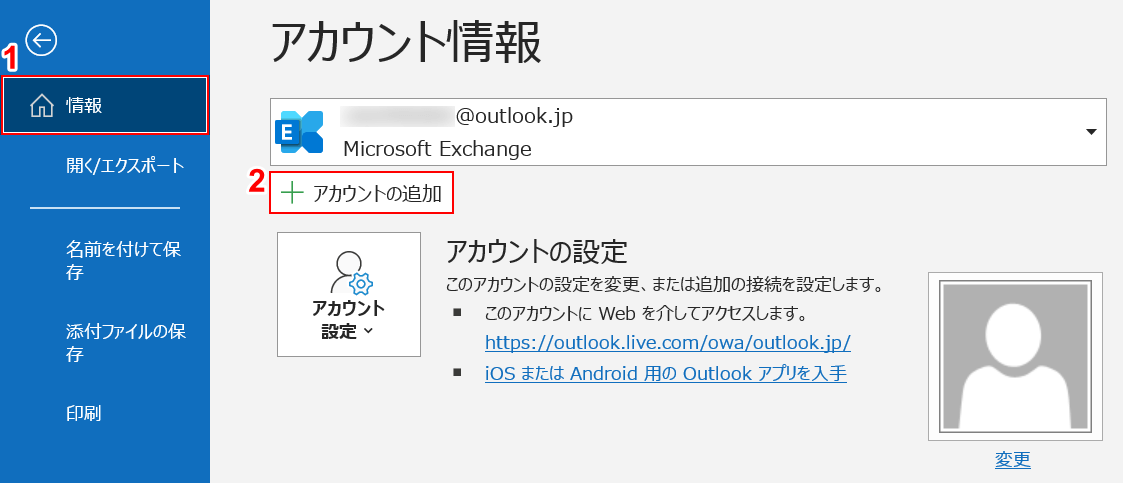1123x483 pixels.
Task: Click the green plus icon for adding an account
Action: point(291,193)
